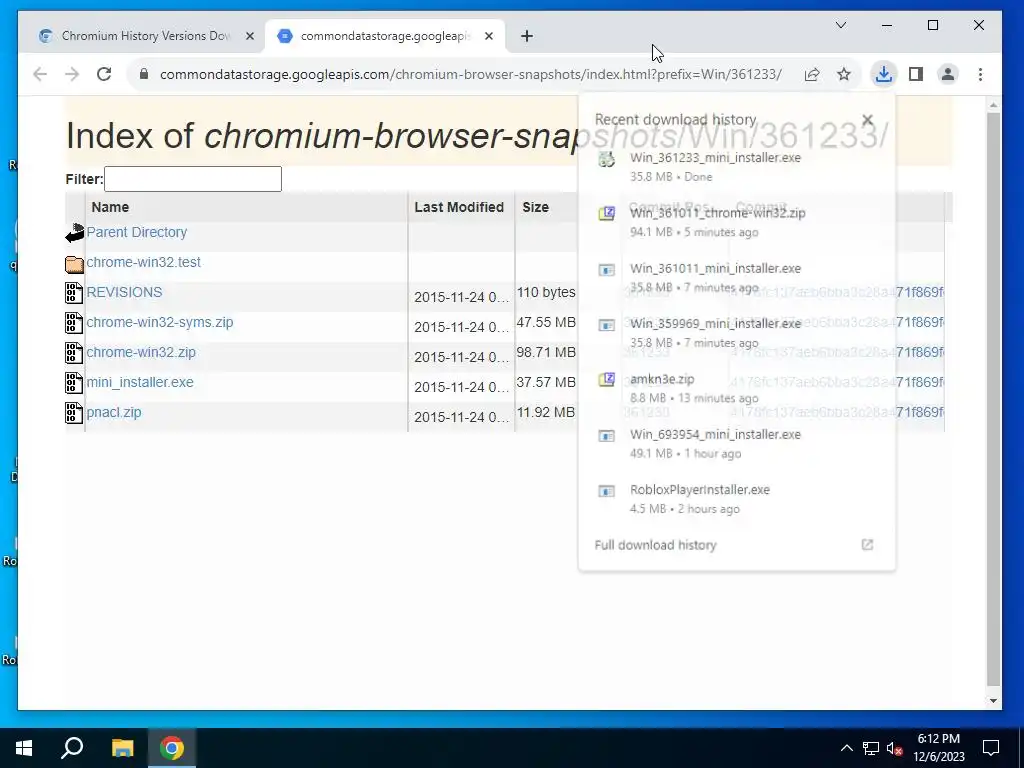This screenshot has width=1024, height=768.
Task: Open the profile avatar menu
Action: (948, 74)
